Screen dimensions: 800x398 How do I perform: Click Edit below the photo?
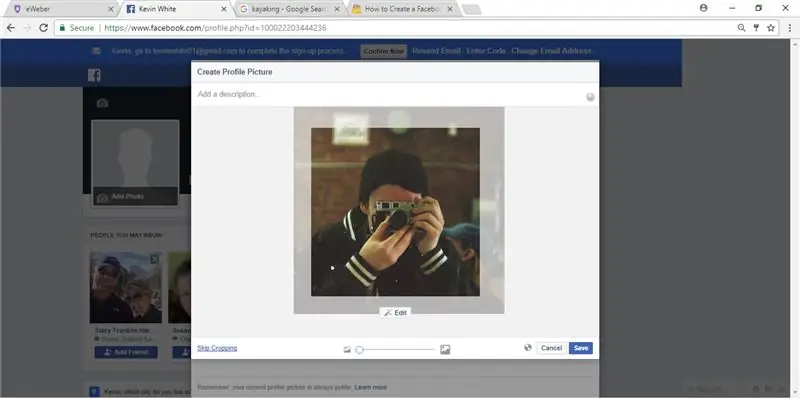click(x=395, y=313)
